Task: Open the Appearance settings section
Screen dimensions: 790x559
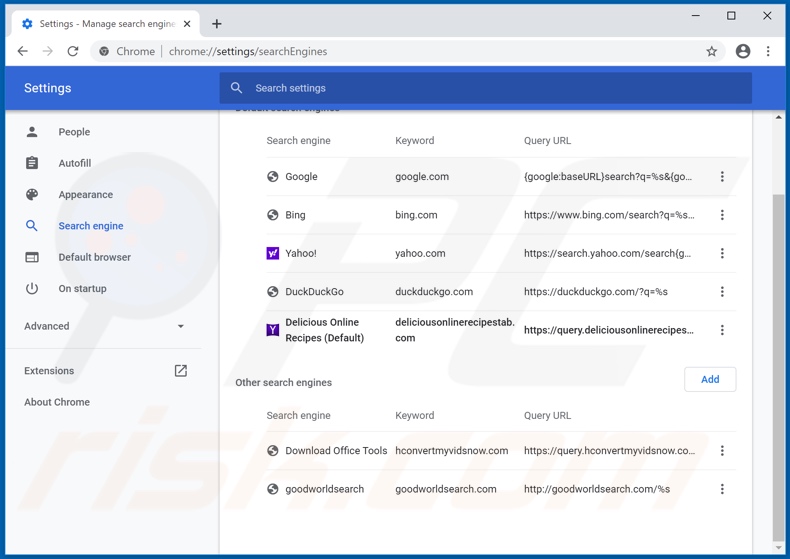Action: 86,194
